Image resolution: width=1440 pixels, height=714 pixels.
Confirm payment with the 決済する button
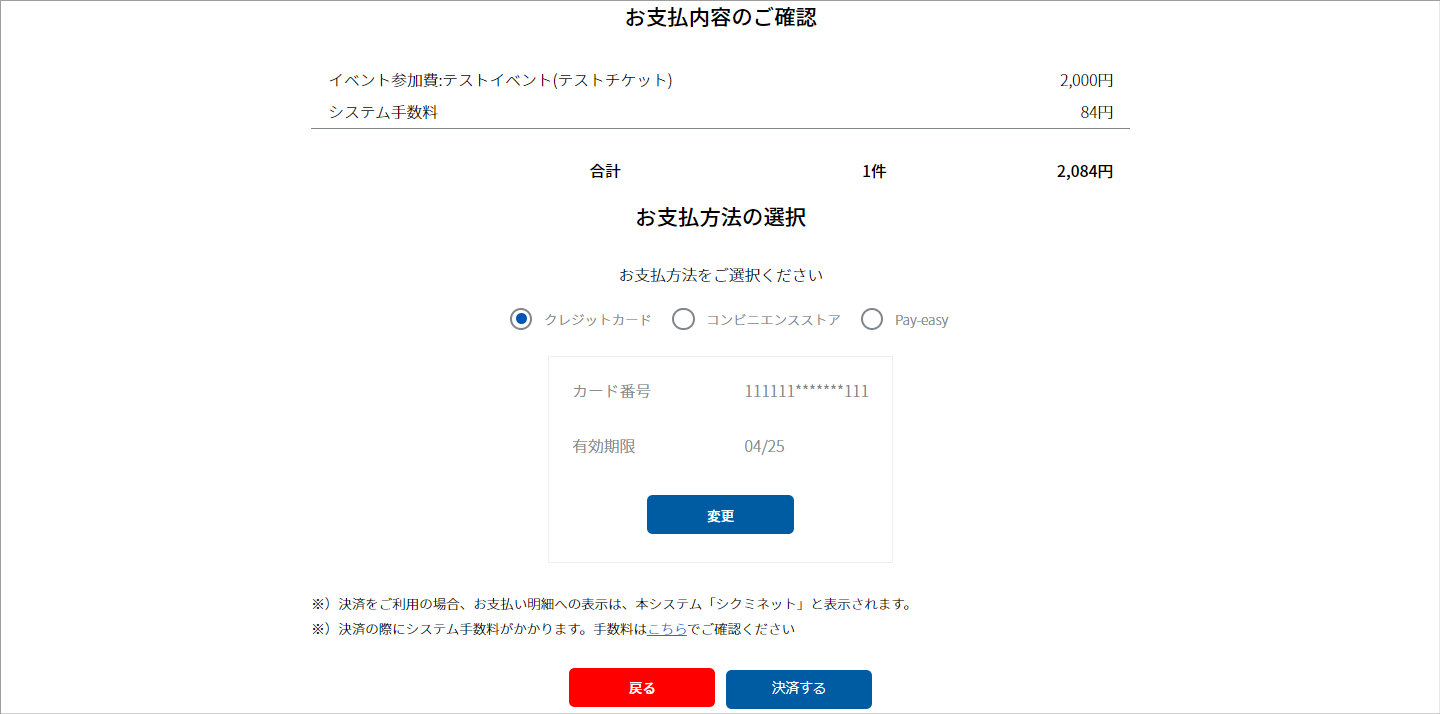799,688
